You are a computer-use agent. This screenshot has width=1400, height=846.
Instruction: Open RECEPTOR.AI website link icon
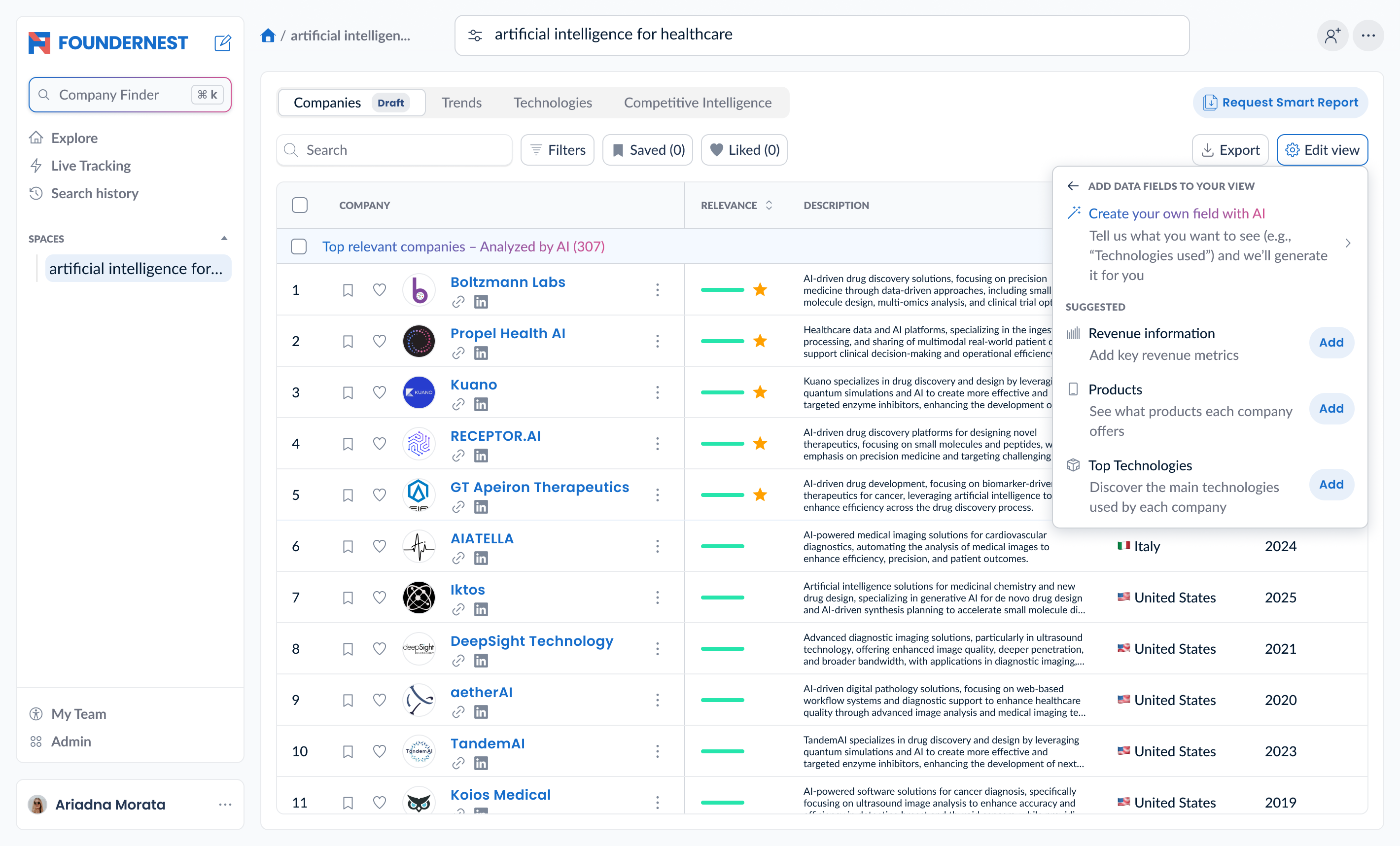point(458,456)
